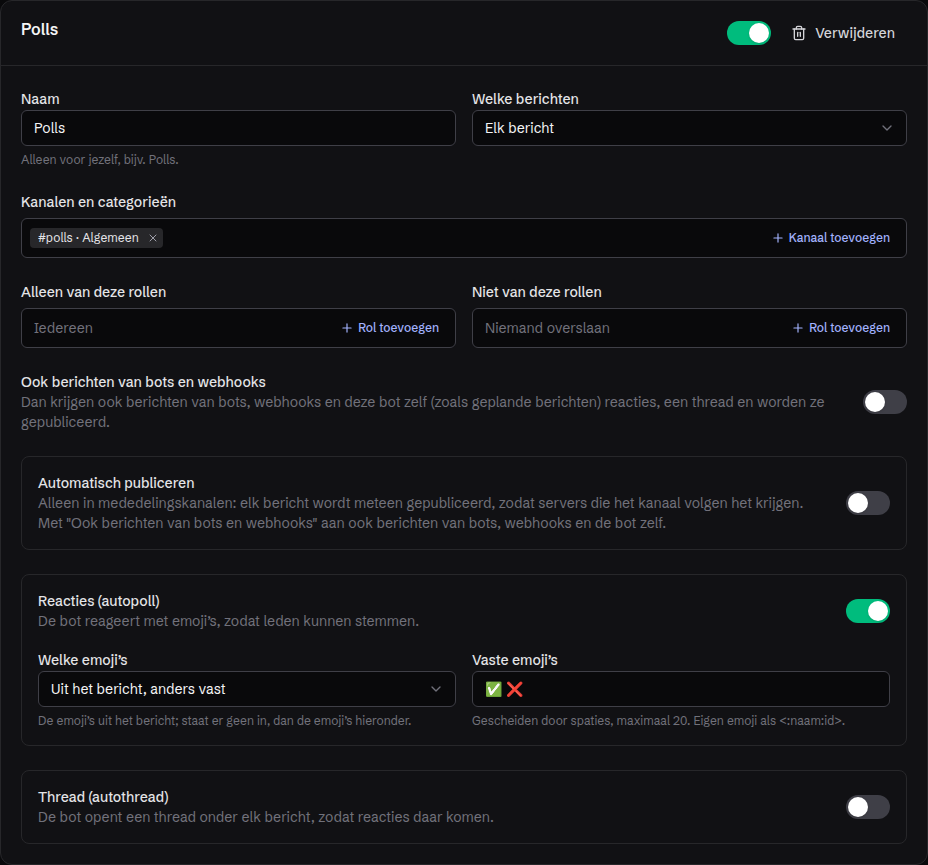Image resolution: width=928 pixels, height=865 pixels.
Task: Click the trash icon next to Verwijderen
Action: tap(798, 33)
